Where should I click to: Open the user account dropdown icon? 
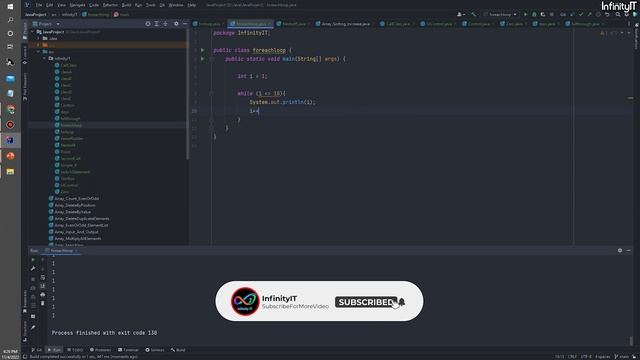coord(461,14)
